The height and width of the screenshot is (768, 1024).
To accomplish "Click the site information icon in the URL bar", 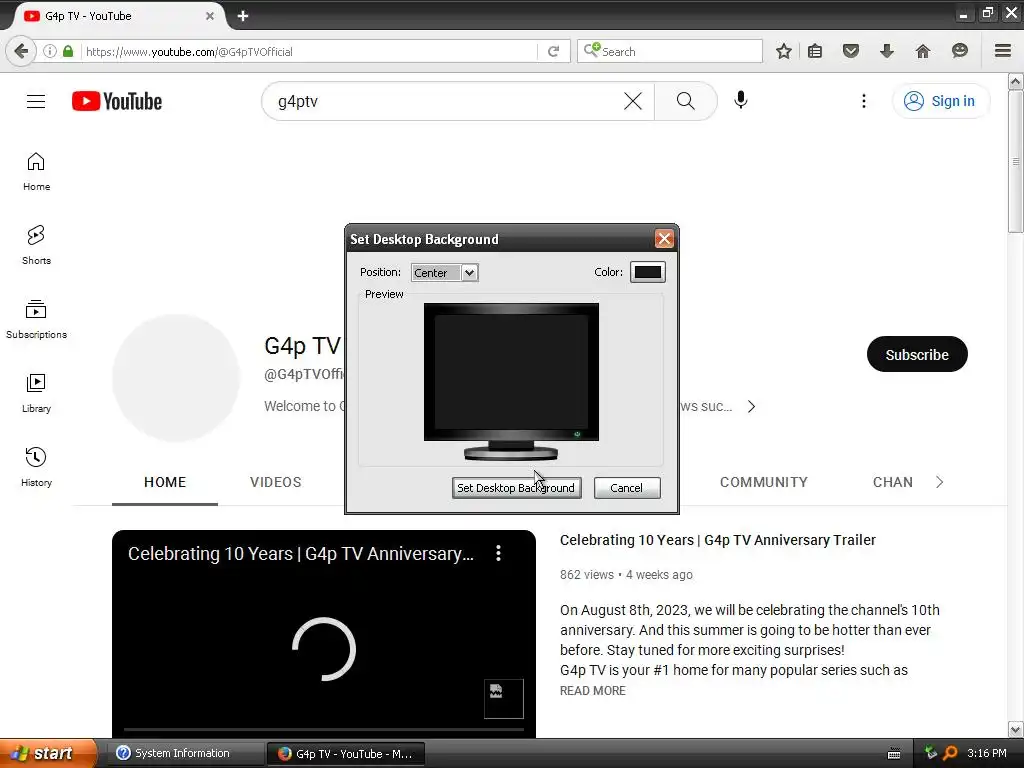I will [50, 51].
